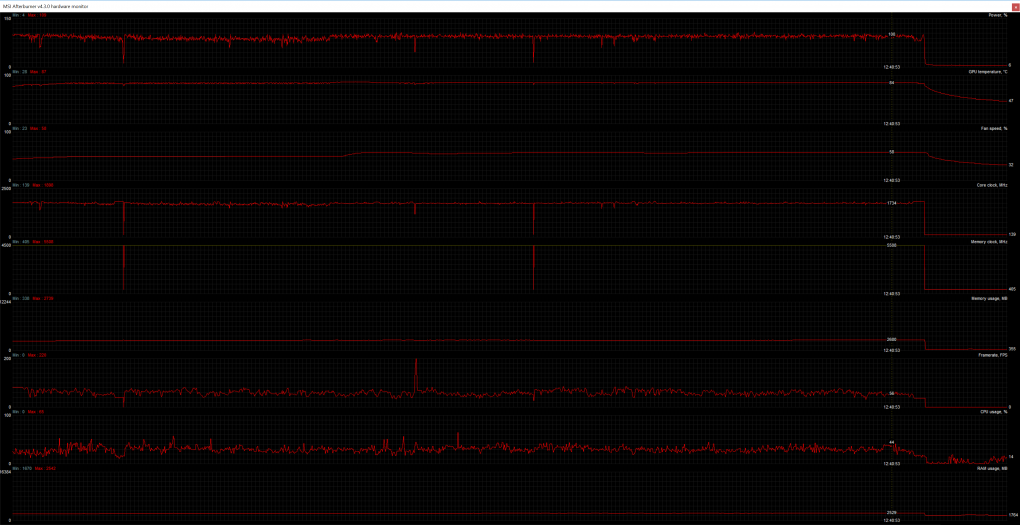This screenshot has width=1020, height=525.
Task: Click current value 14 on CPU usage graph
Action: click(x=1011, y=456)
